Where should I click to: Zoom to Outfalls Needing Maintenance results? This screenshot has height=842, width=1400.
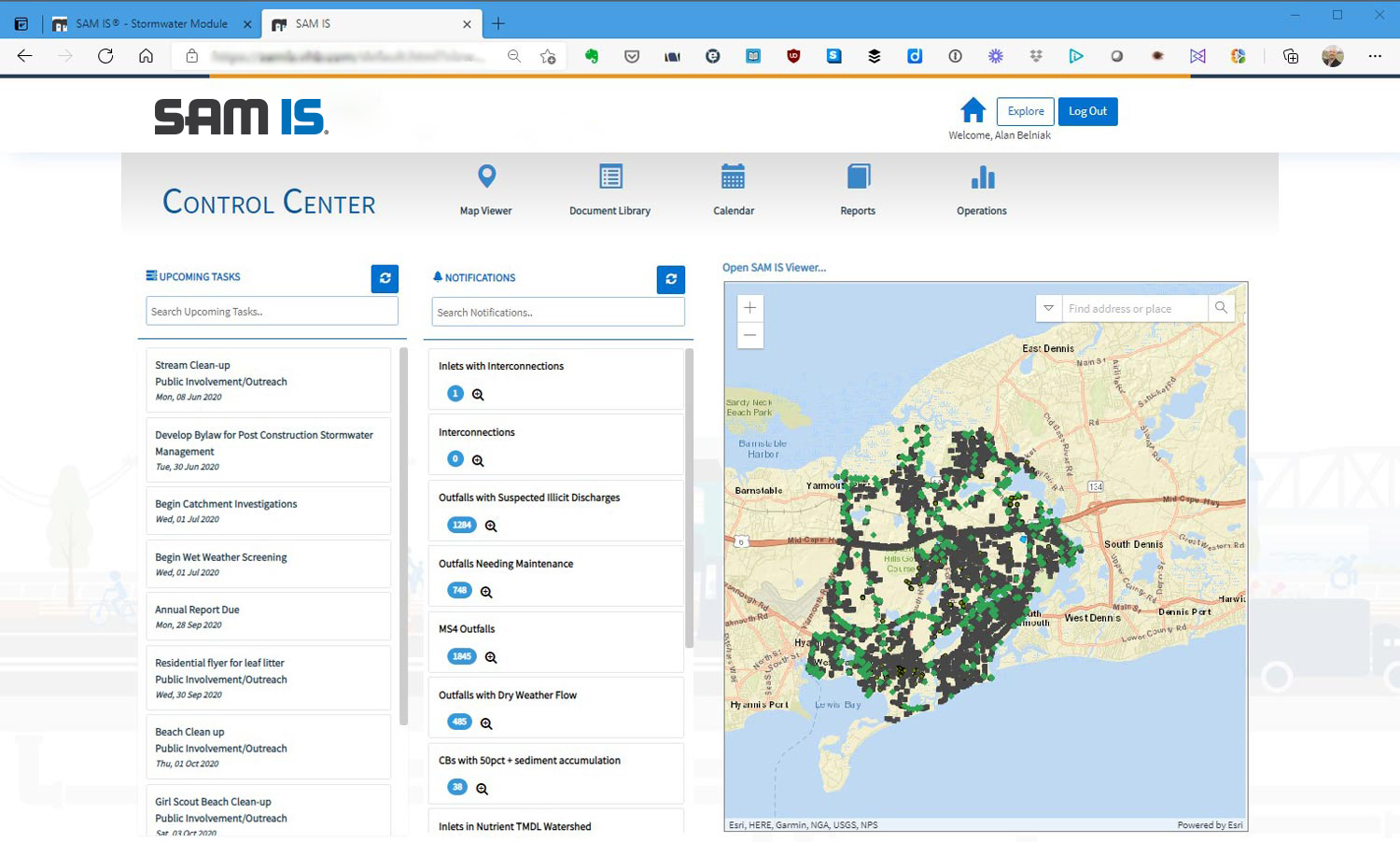[486, 592]
